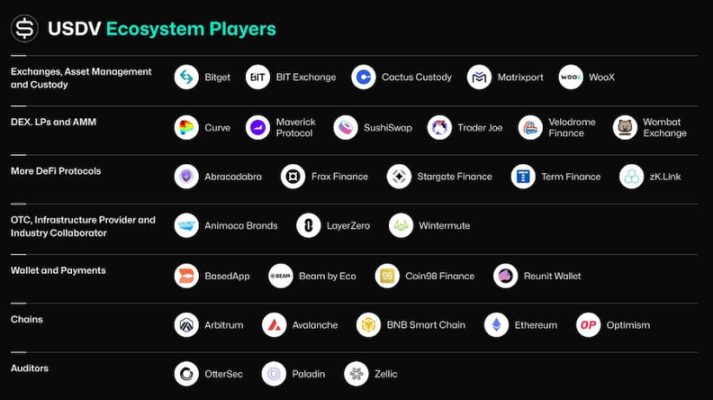The height and width of the screenshot is (400, 713).
Task: Select the Zellic auditor label
Action: tap(386, 374)
